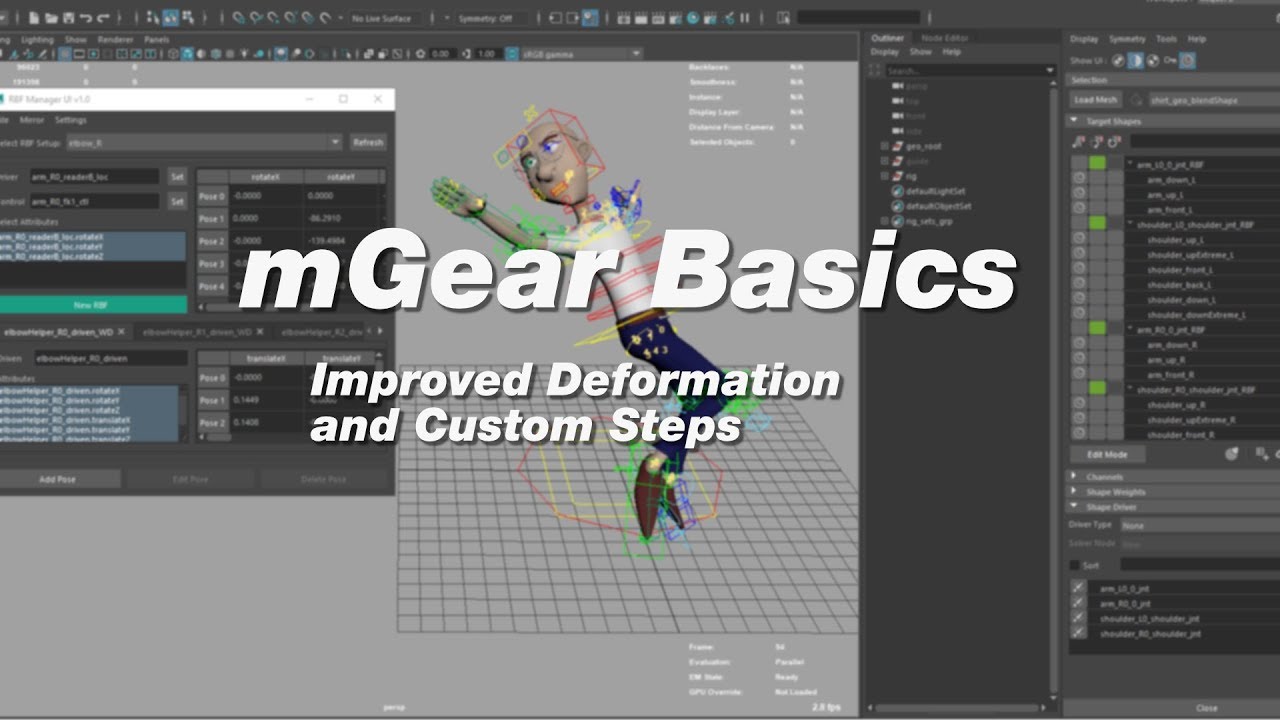Click Edit Mode in Shape Editor
The height and width of the screenshot is (720, 1280).
pos(1106,454)
